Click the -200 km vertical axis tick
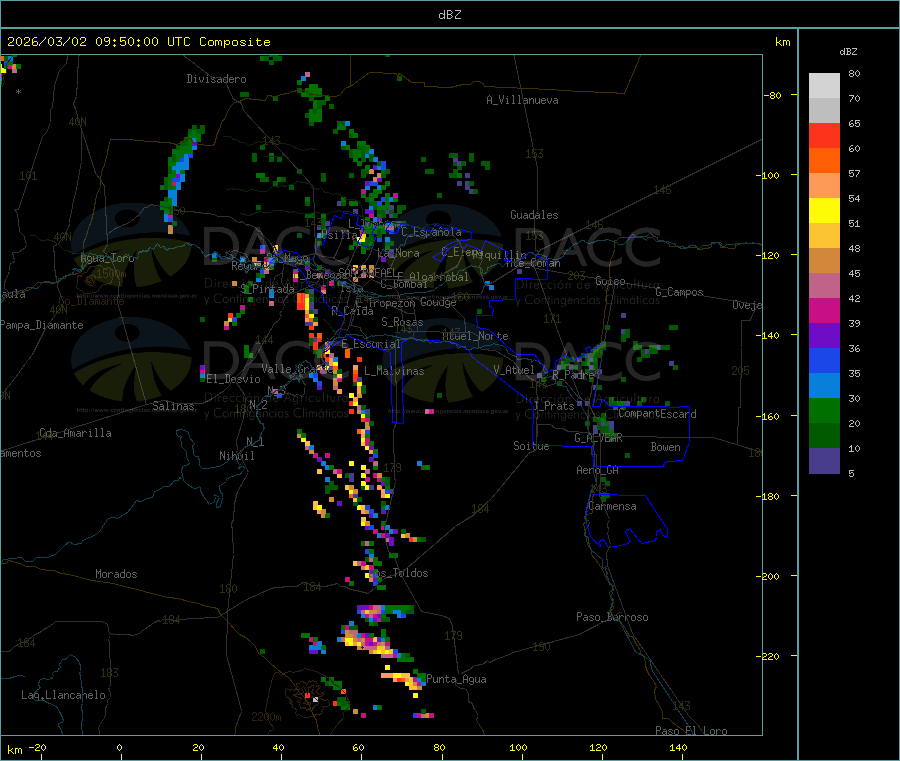This screenshot has height=761, width=900. pyautogui.click(x=768, y=576)
